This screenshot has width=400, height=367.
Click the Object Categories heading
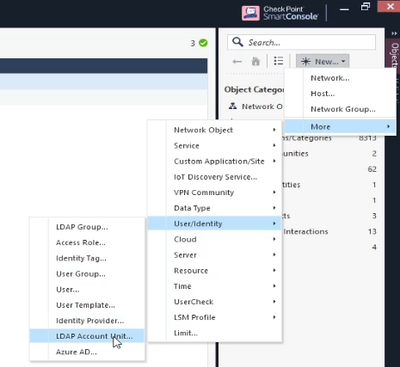click(254, 89)
